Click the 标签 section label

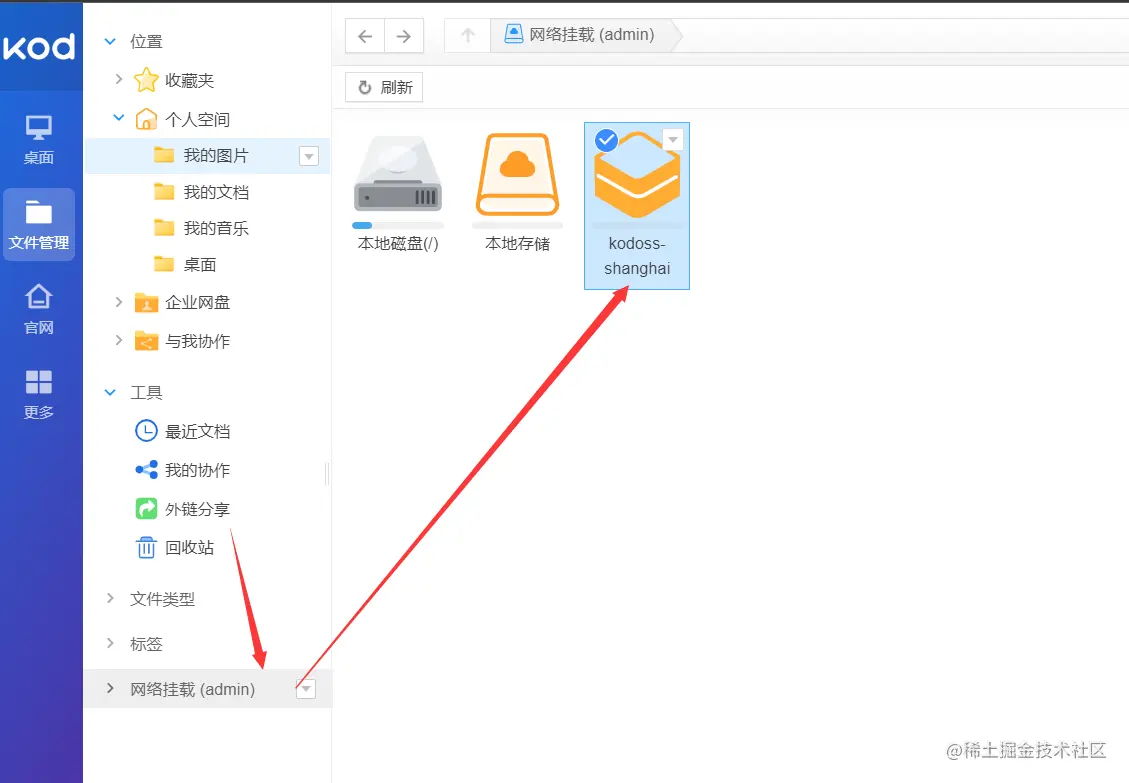pyautogui.click(x=147, y=644)
